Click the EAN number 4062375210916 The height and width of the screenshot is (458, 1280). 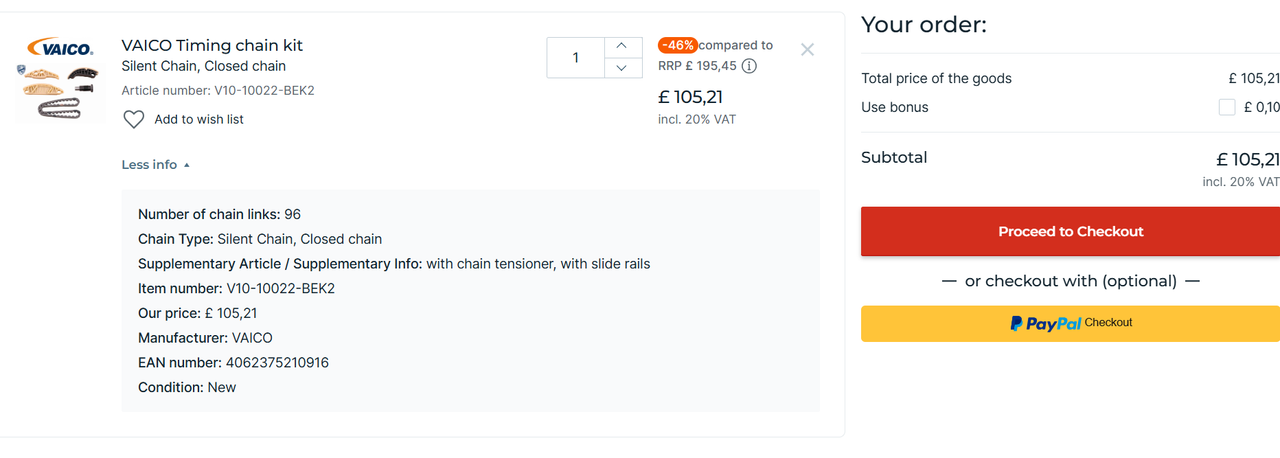pos(278,363)
